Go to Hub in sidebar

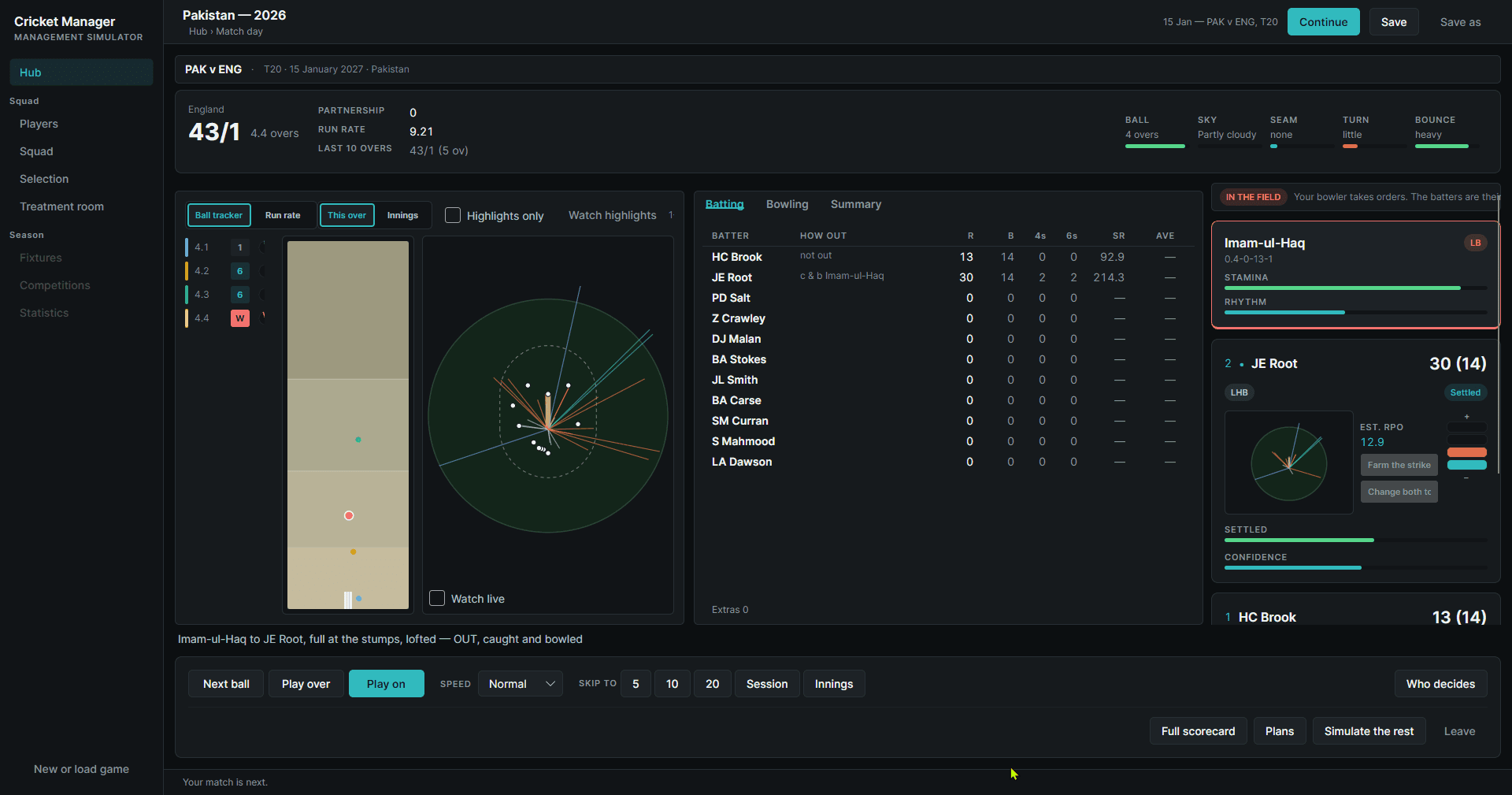pyautogui.click(x=81, y=72)
